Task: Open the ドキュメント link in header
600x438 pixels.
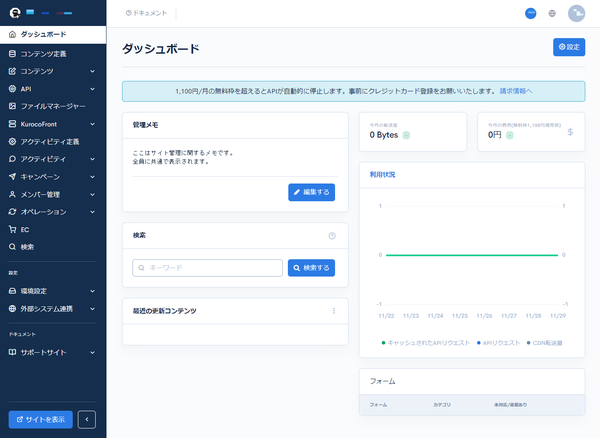Action: [147, 13]
